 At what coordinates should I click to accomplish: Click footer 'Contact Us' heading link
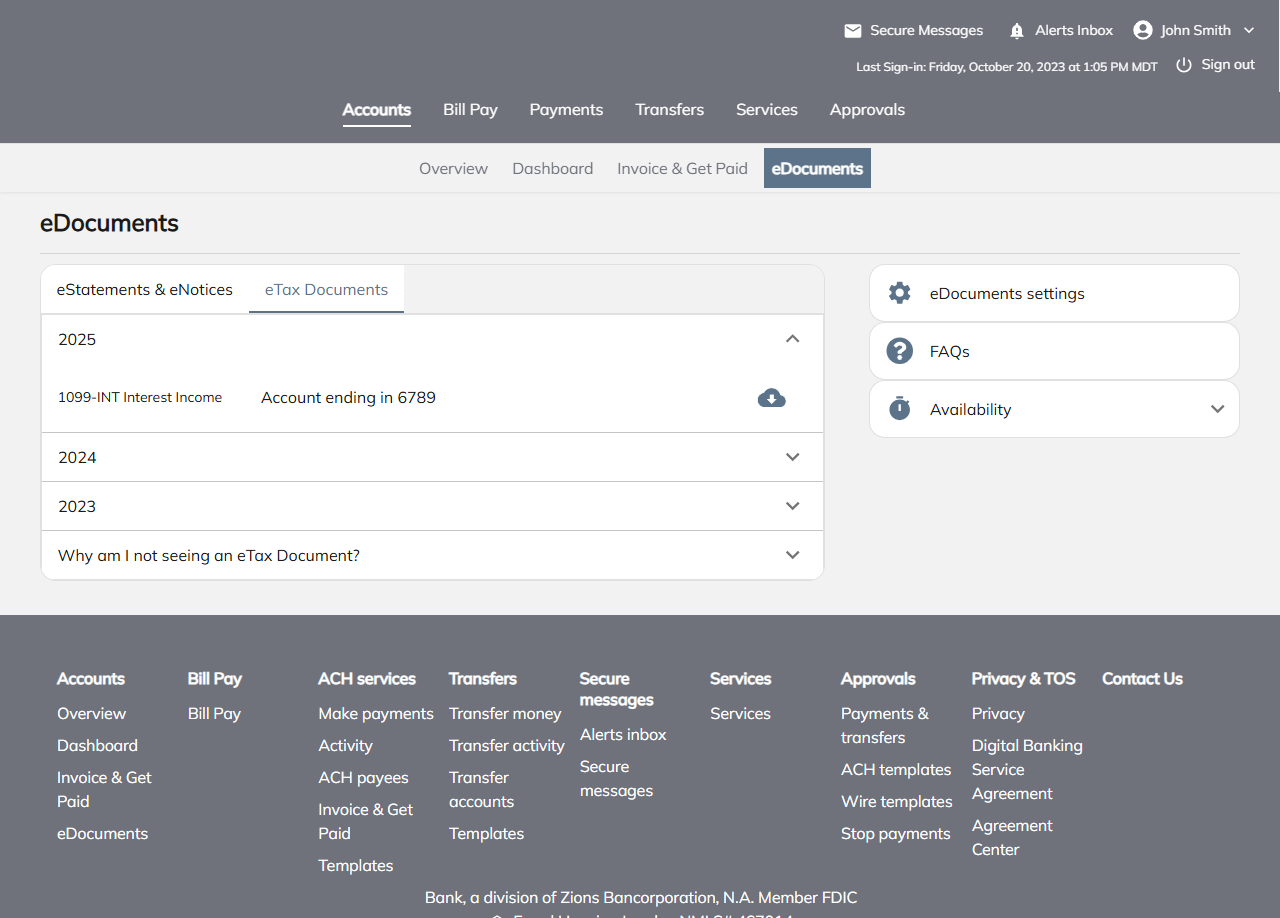tap(1142, 679)
